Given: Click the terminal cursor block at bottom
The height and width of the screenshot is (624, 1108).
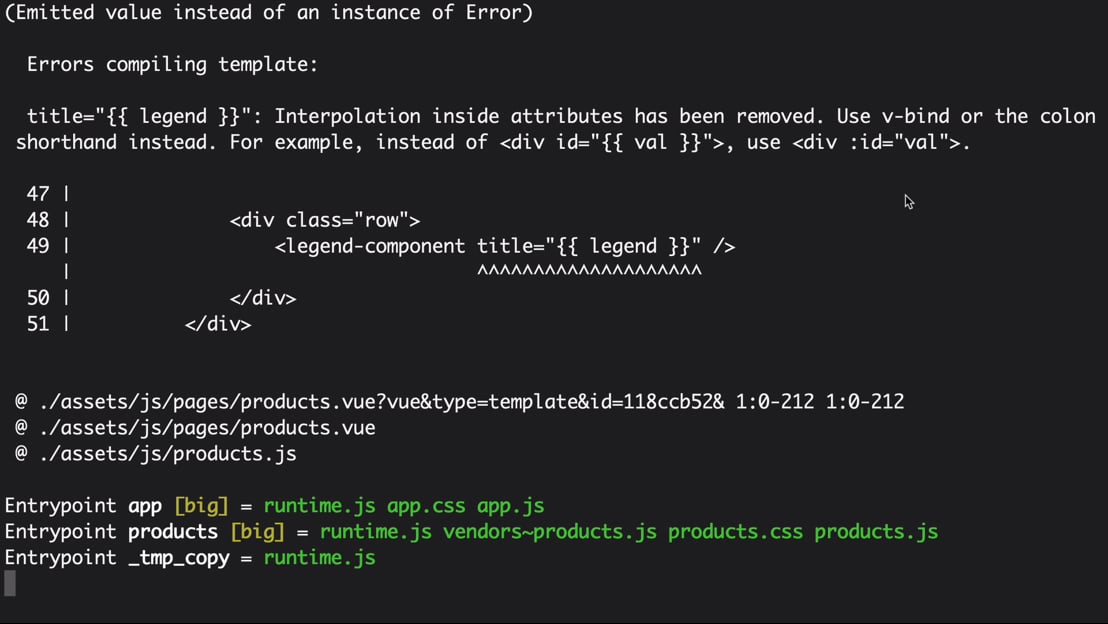Looking at the screenshot, I should click(x=10, y=584).
